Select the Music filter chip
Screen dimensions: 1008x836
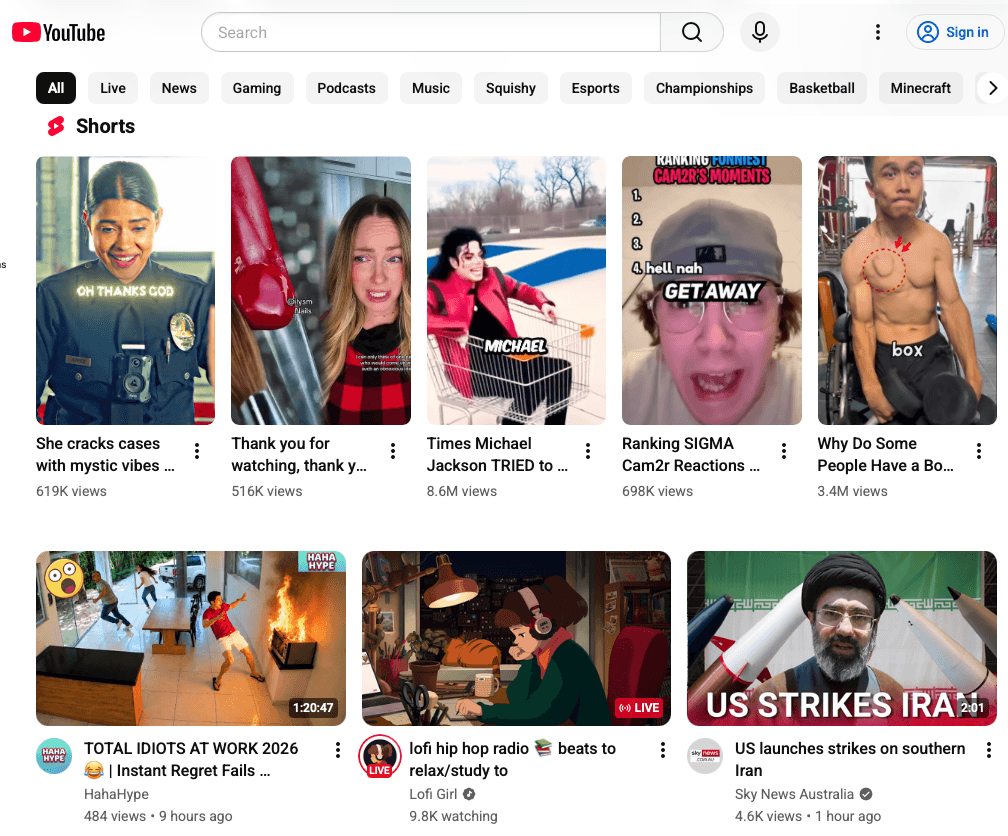point(431,88)
